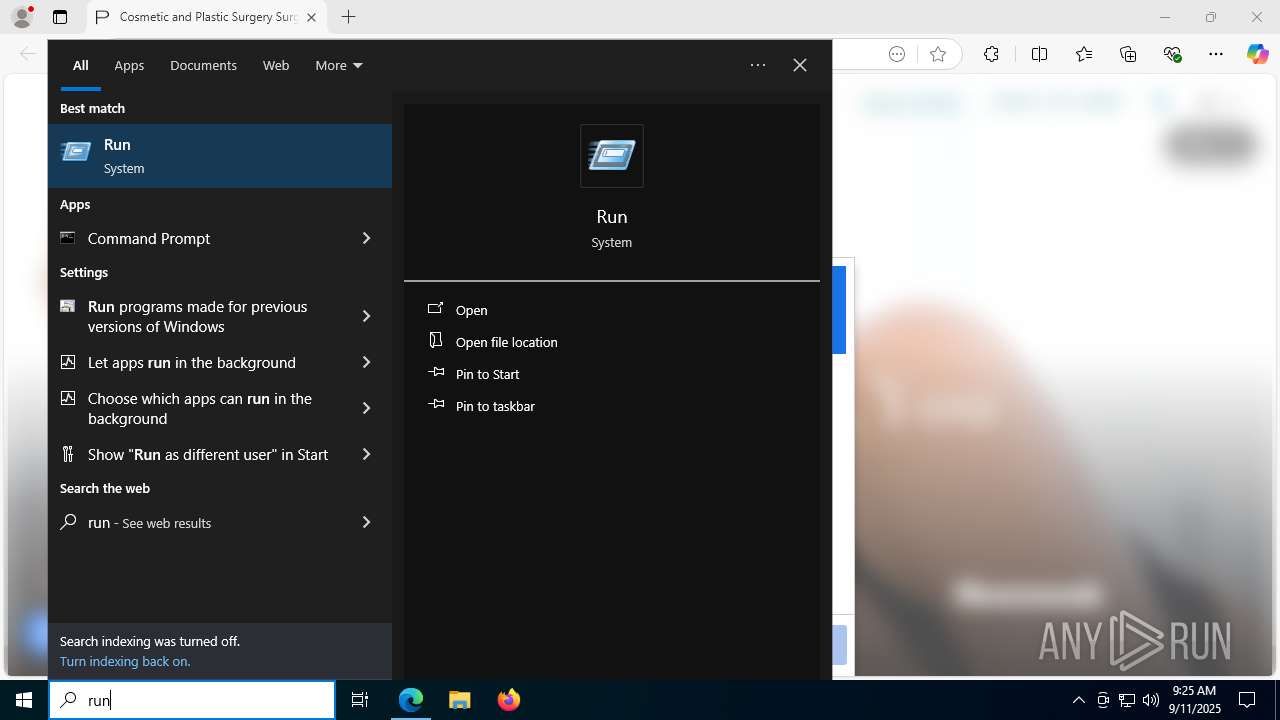1280x720 pixels.
Task: Click the search magnifier icon beside web results
Action: pyautogui.click(x=68, y=522)
